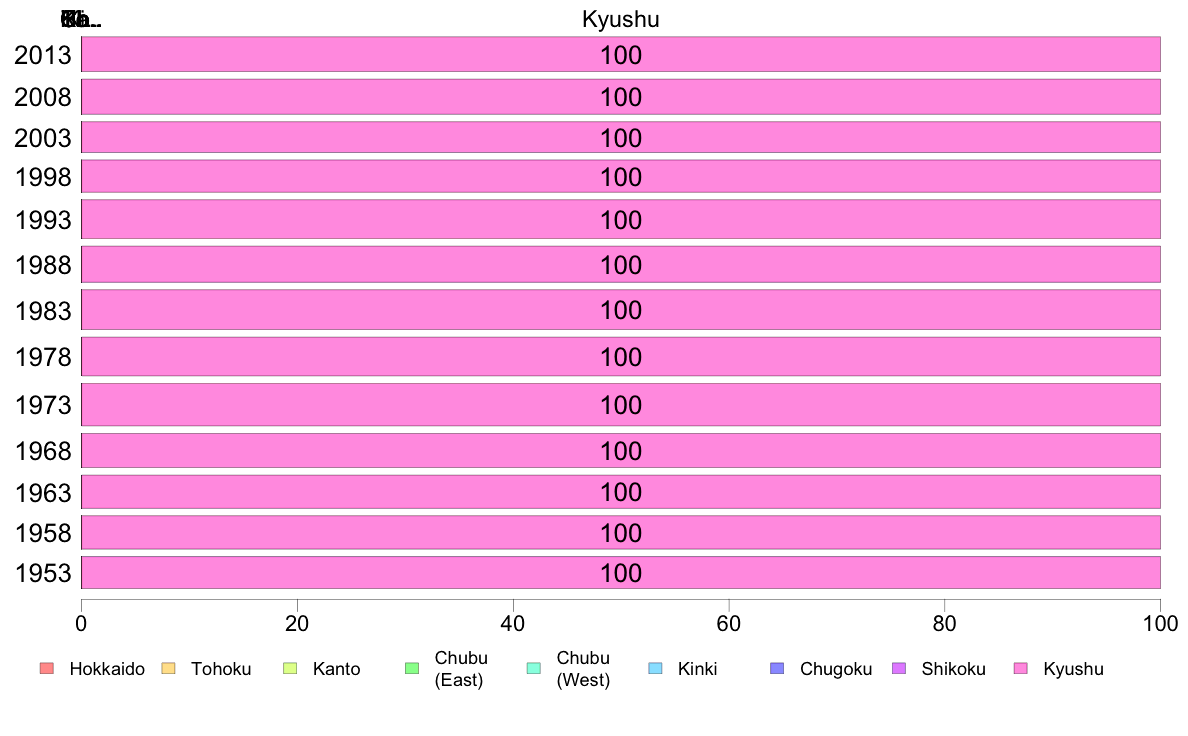Click the Tohoku legend color swatch
1188x736 pixels.
click(168, 669)
